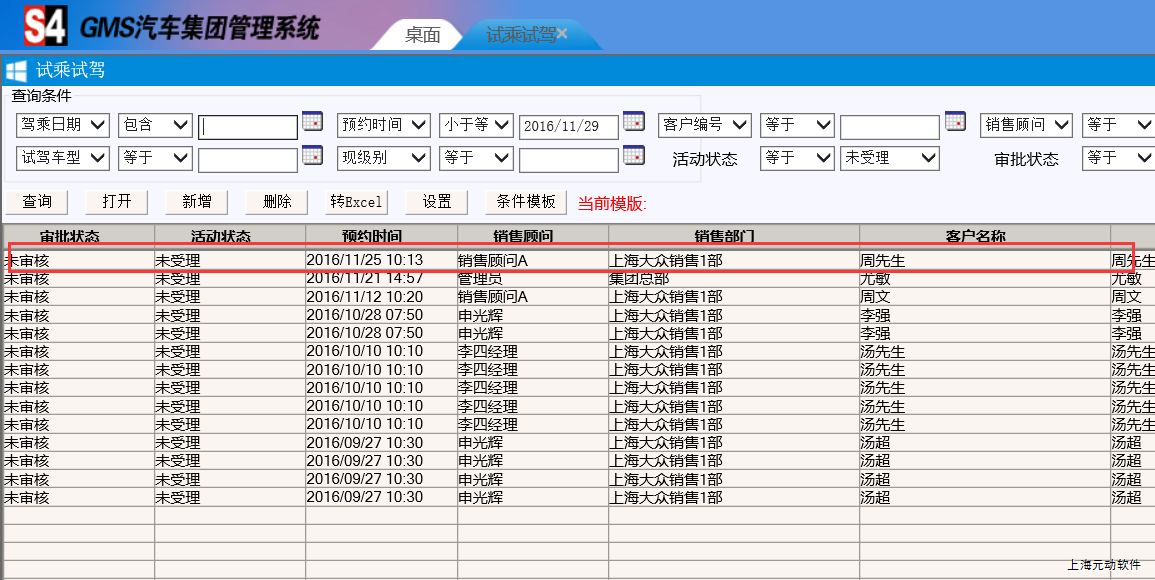Open the 小于等 operator dropdown
Screen dimensions: 1155x580
[x=476, y=125]
